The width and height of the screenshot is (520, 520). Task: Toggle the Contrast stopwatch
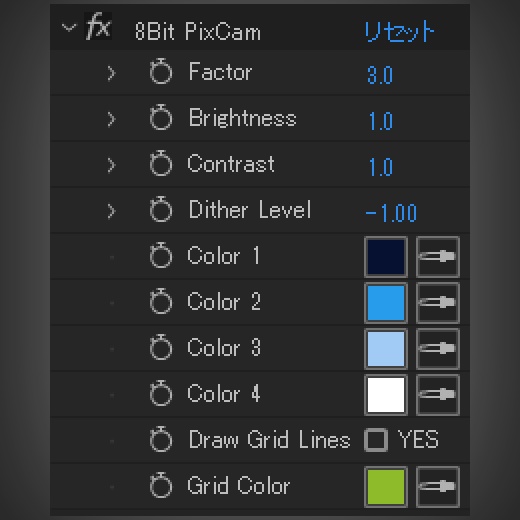pos(161,163)
